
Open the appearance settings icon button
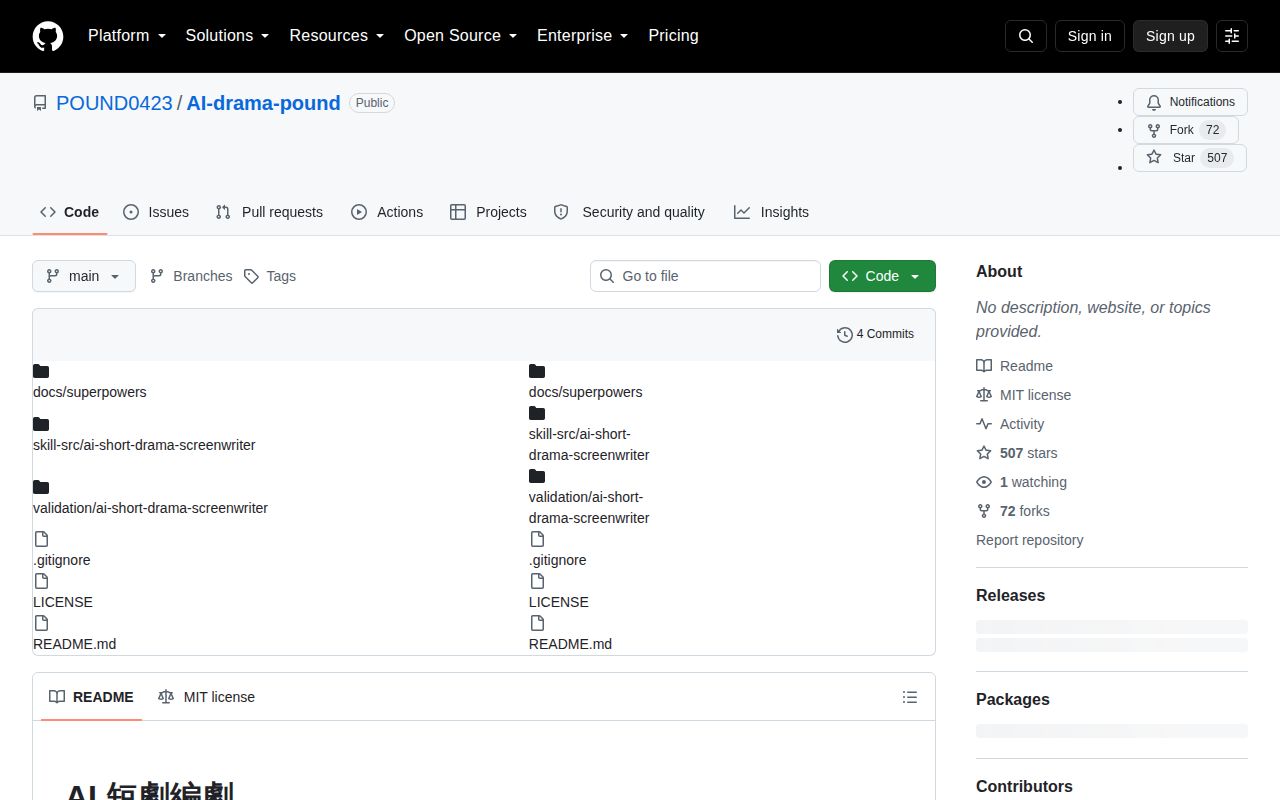1232,36
